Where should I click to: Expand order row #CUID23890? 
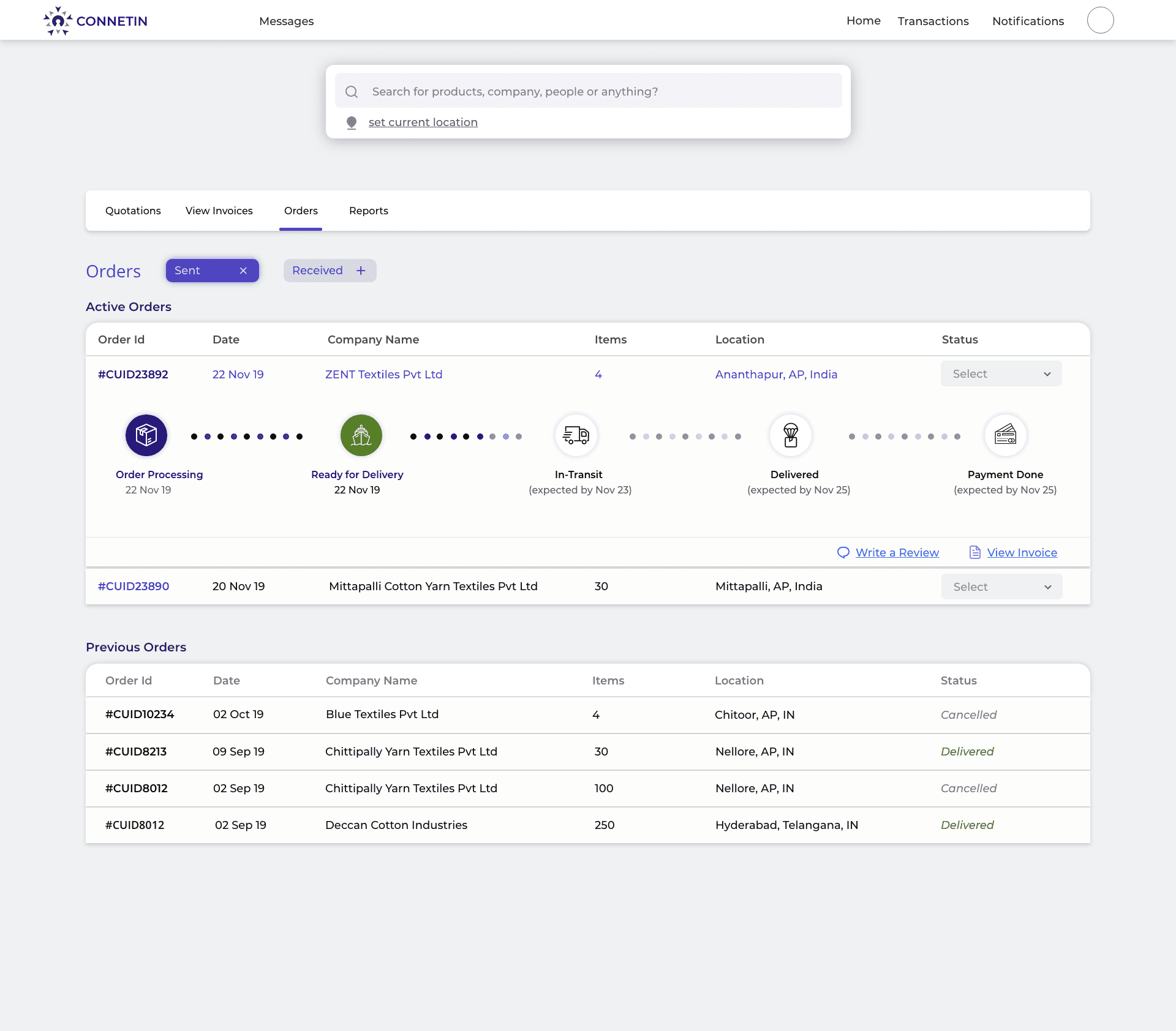click(134, 587)
